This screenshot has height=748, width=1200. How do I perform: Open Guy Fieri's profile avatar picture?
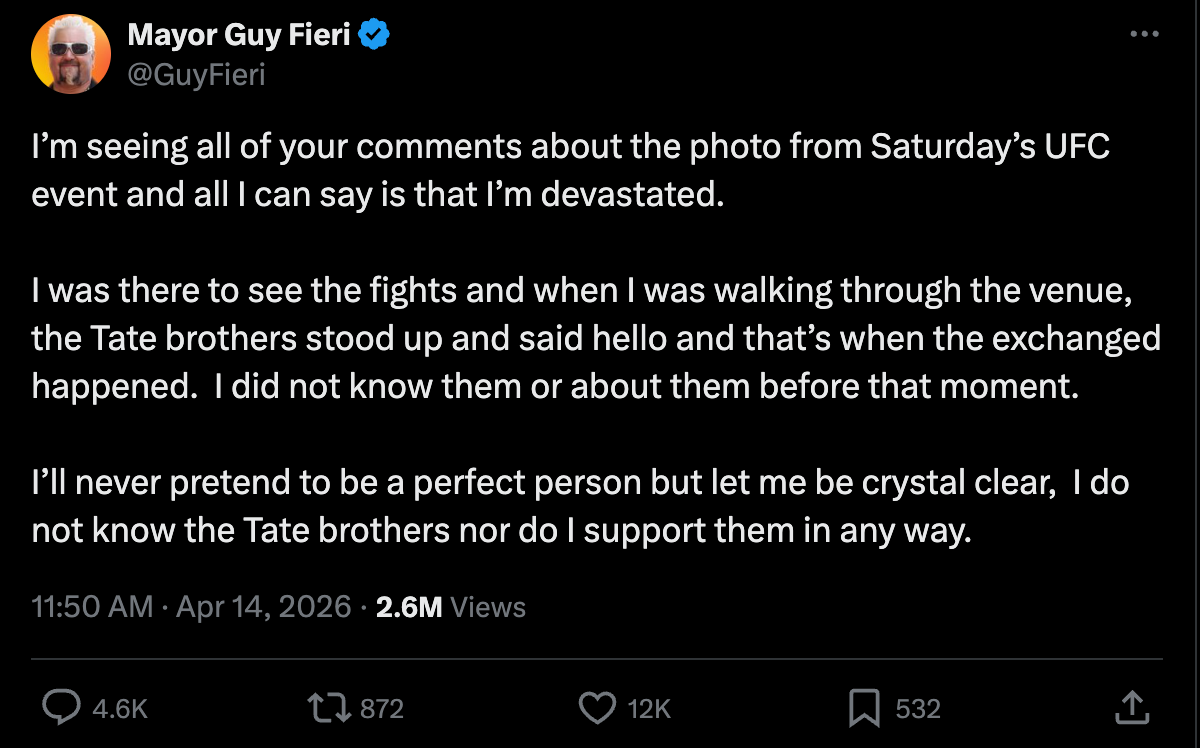pos(70,55)
